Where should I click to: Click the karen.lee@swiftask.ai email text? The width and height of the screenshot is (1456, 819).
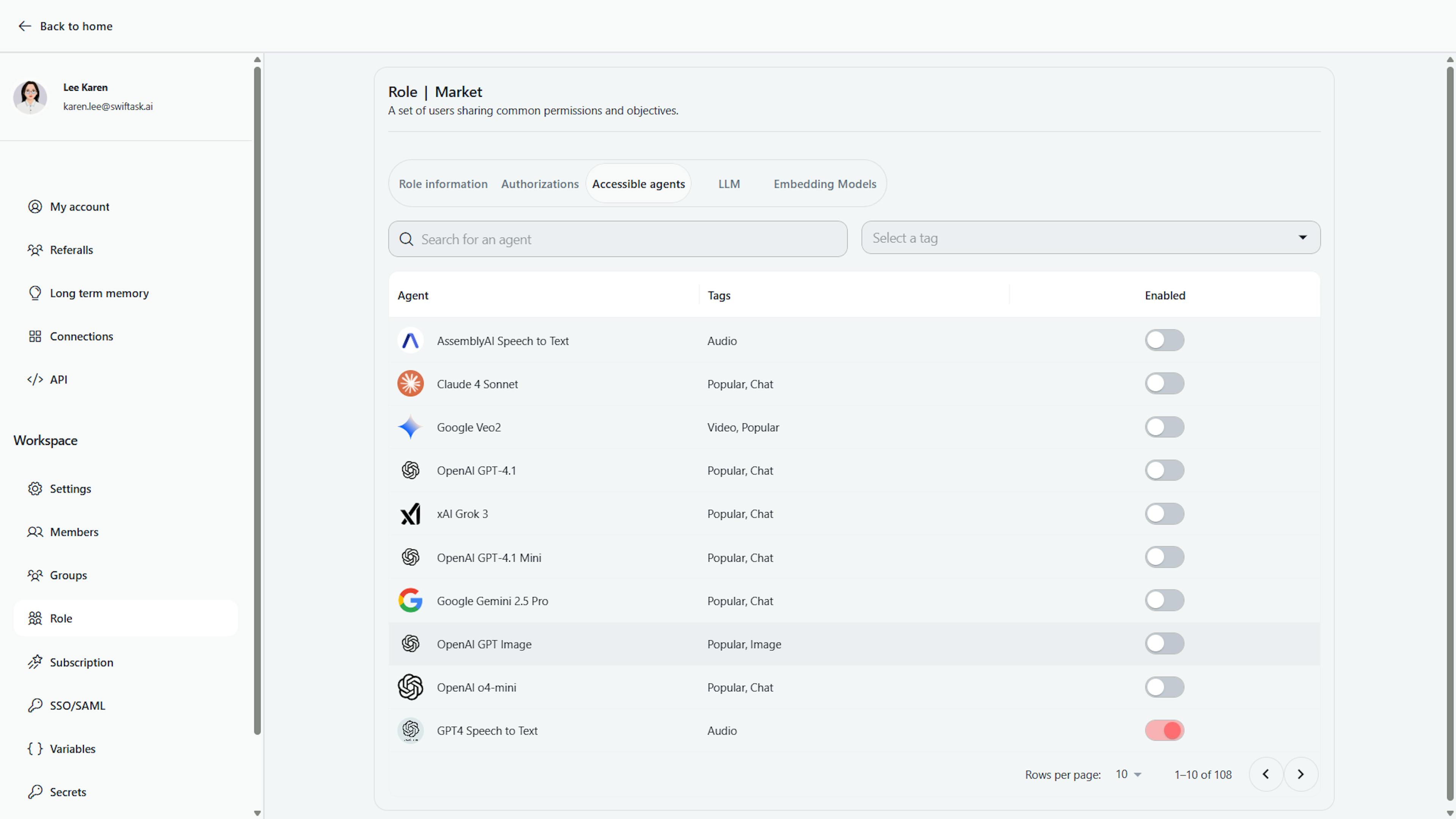107,106
